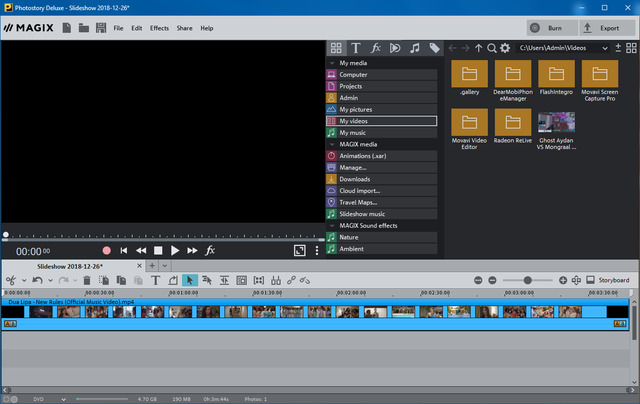Undo the last action
The image size is (640, 404).
pos(38,280)
